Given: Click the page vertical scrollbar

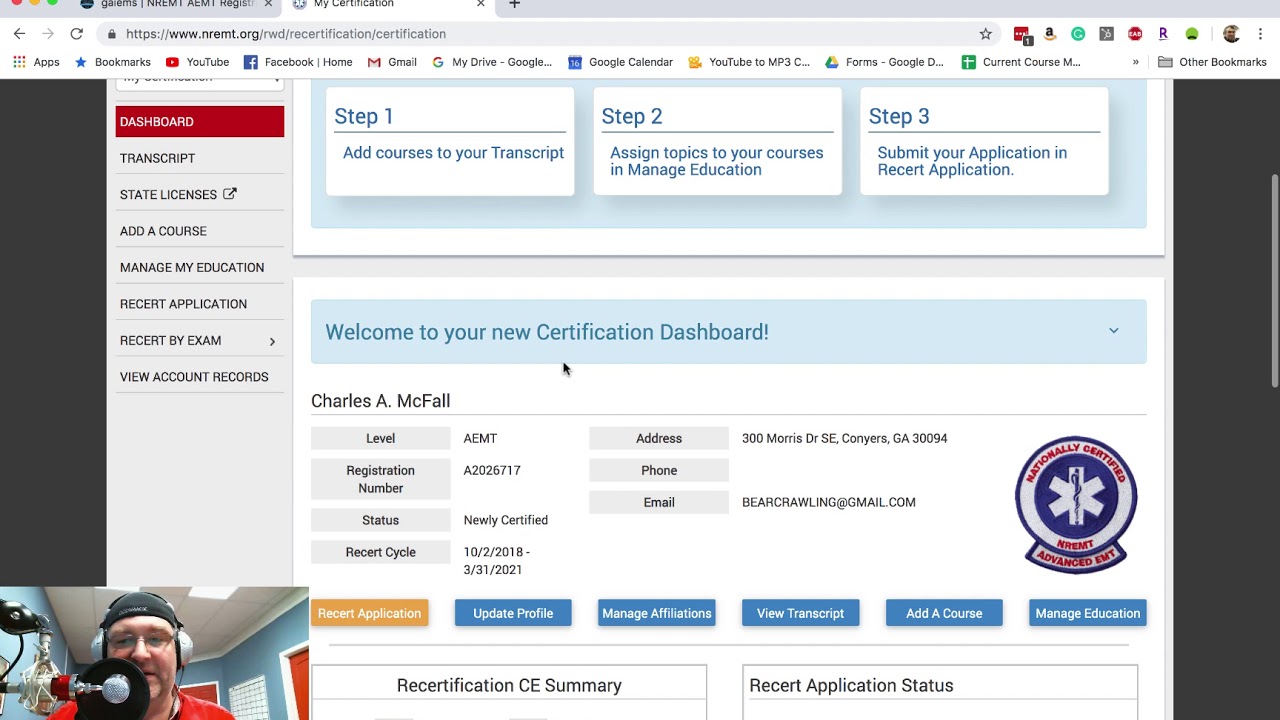Looking at the screenshot, I should 1274,281.
